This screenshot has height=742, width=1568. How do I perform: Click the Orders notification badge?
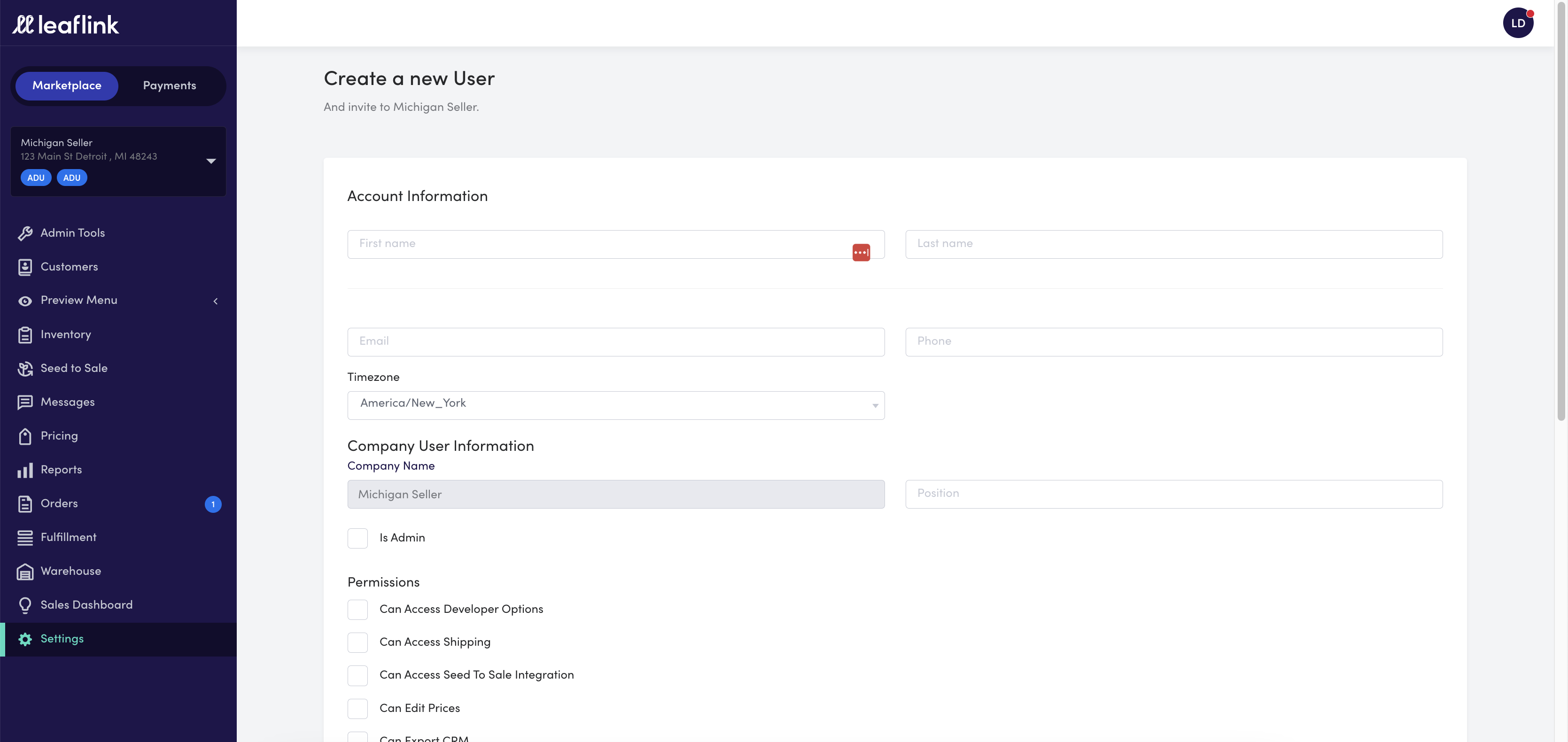click(x=213, y=504)
